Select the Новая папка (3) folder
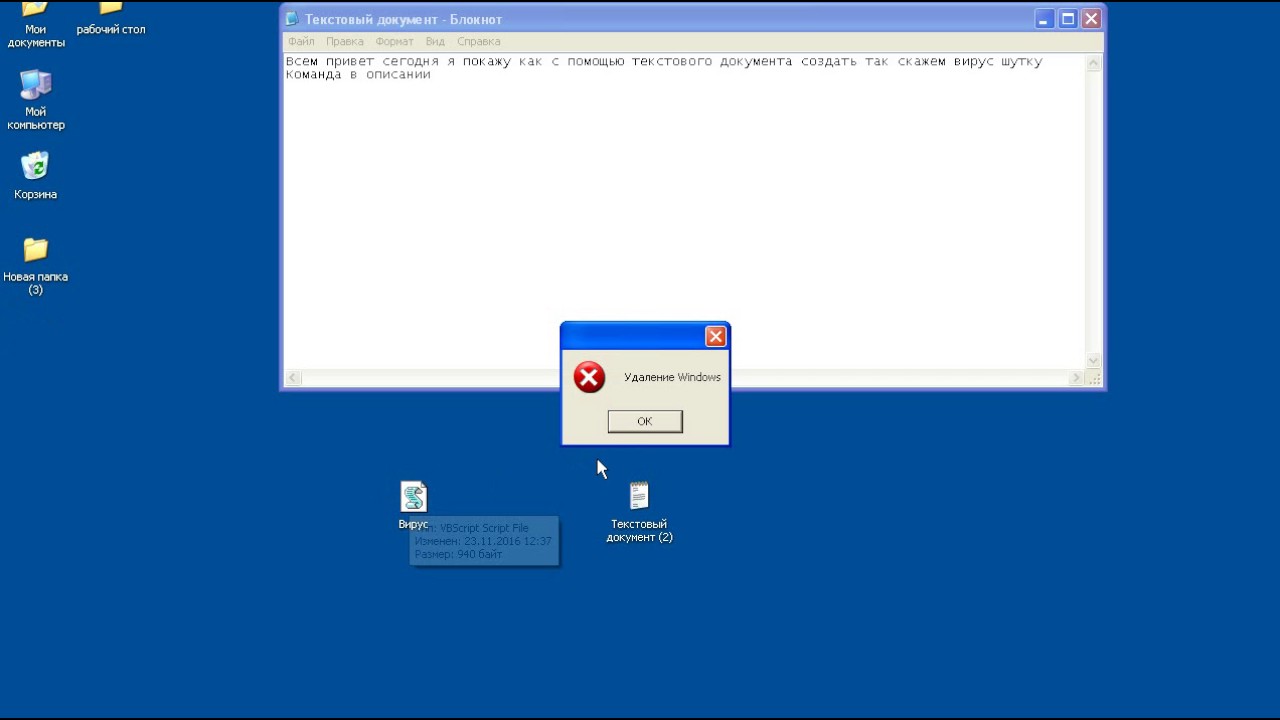The image size is (1280, 720). (x=36, y=266)
